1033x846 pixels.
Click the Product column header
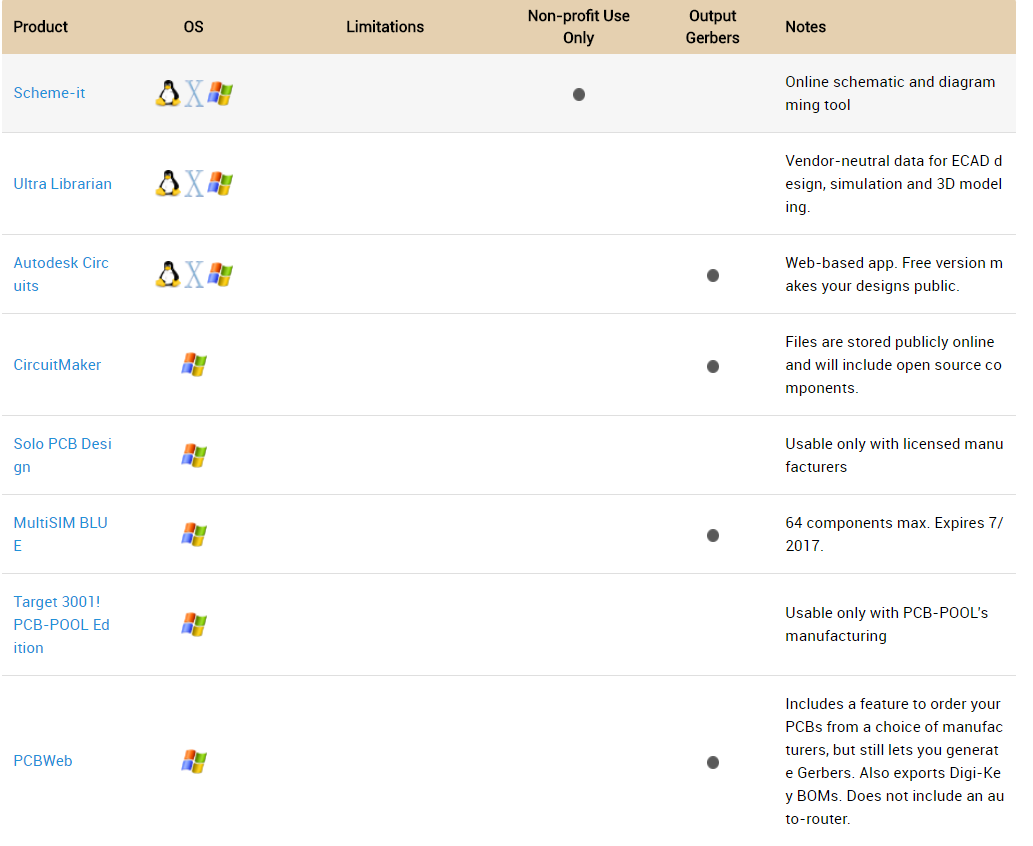tap(41, 27)
